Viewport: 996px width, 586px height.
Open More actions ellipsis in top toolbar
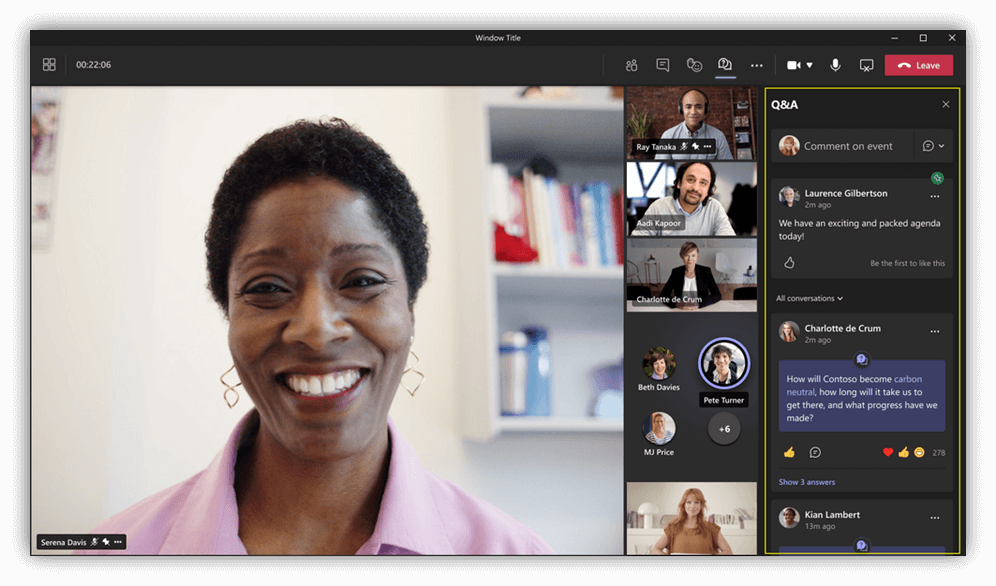click(x=757, y=66)
